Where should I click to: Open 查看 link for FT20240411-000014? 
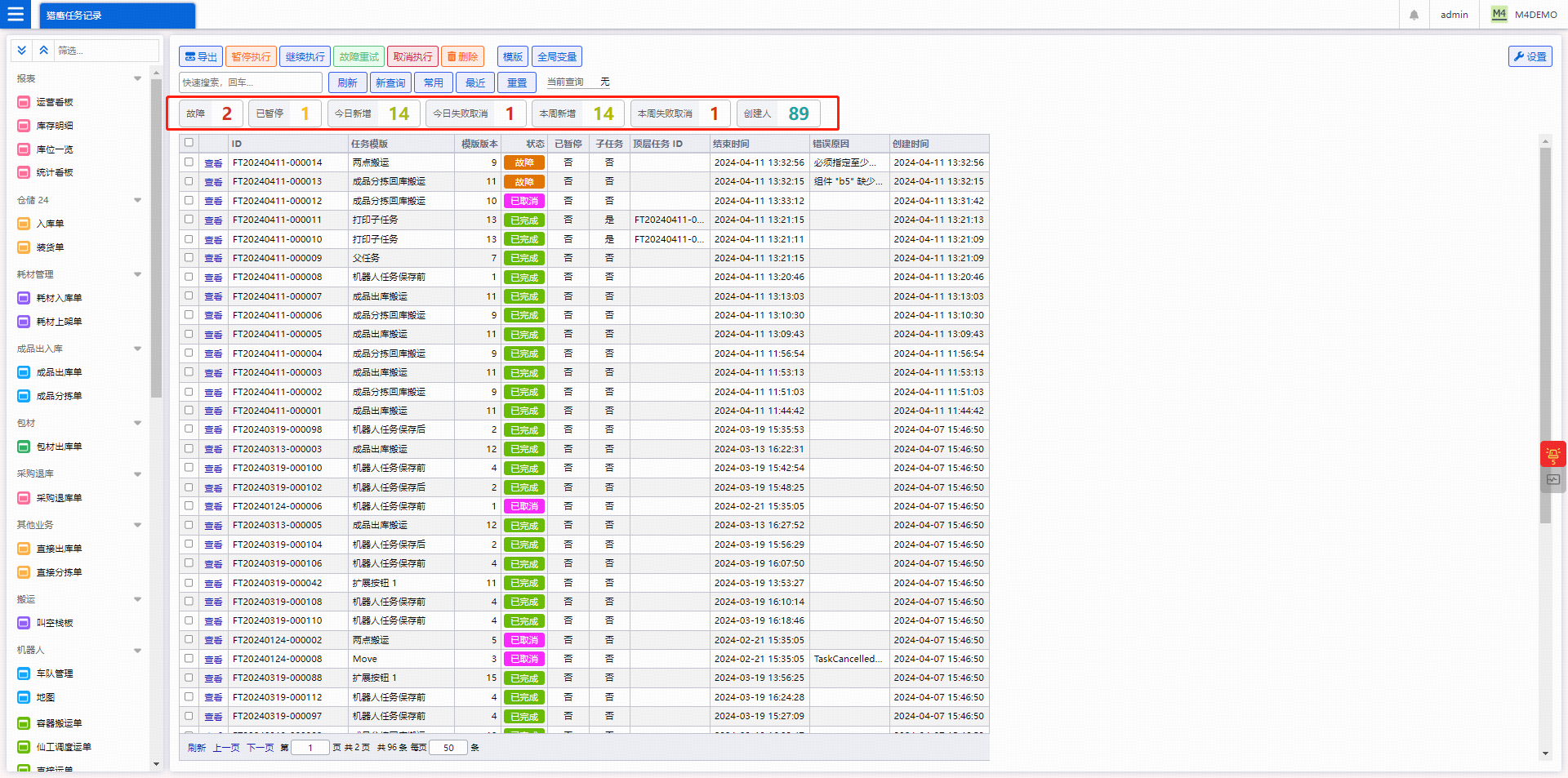point(213,163)
